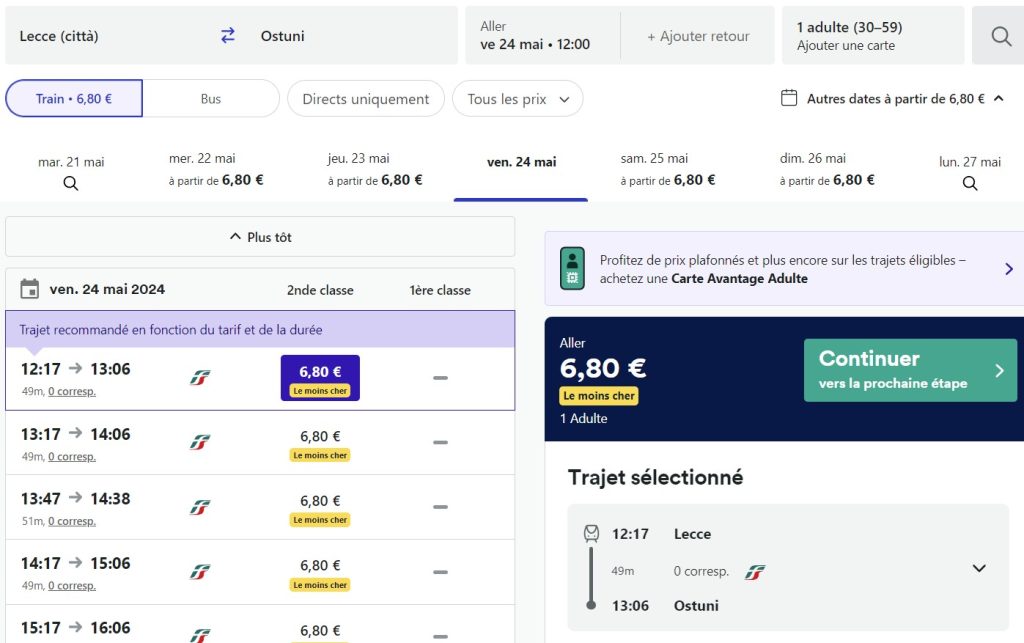Open search using the magnifier icon top right
The image size is (1024, 643).
point(998,35)
